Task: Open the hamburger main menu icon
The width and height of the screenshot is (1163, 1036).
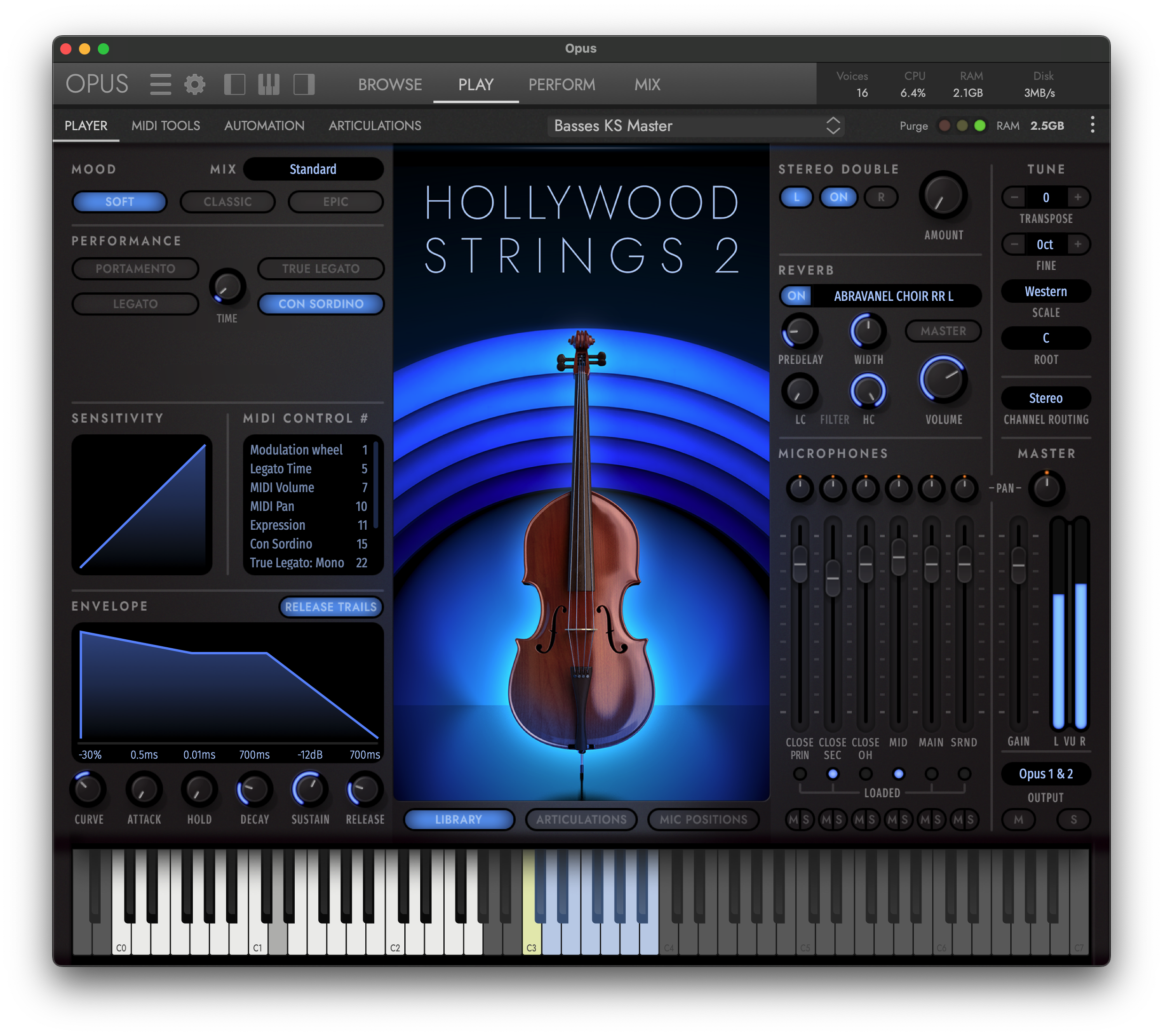Action: 160,84
